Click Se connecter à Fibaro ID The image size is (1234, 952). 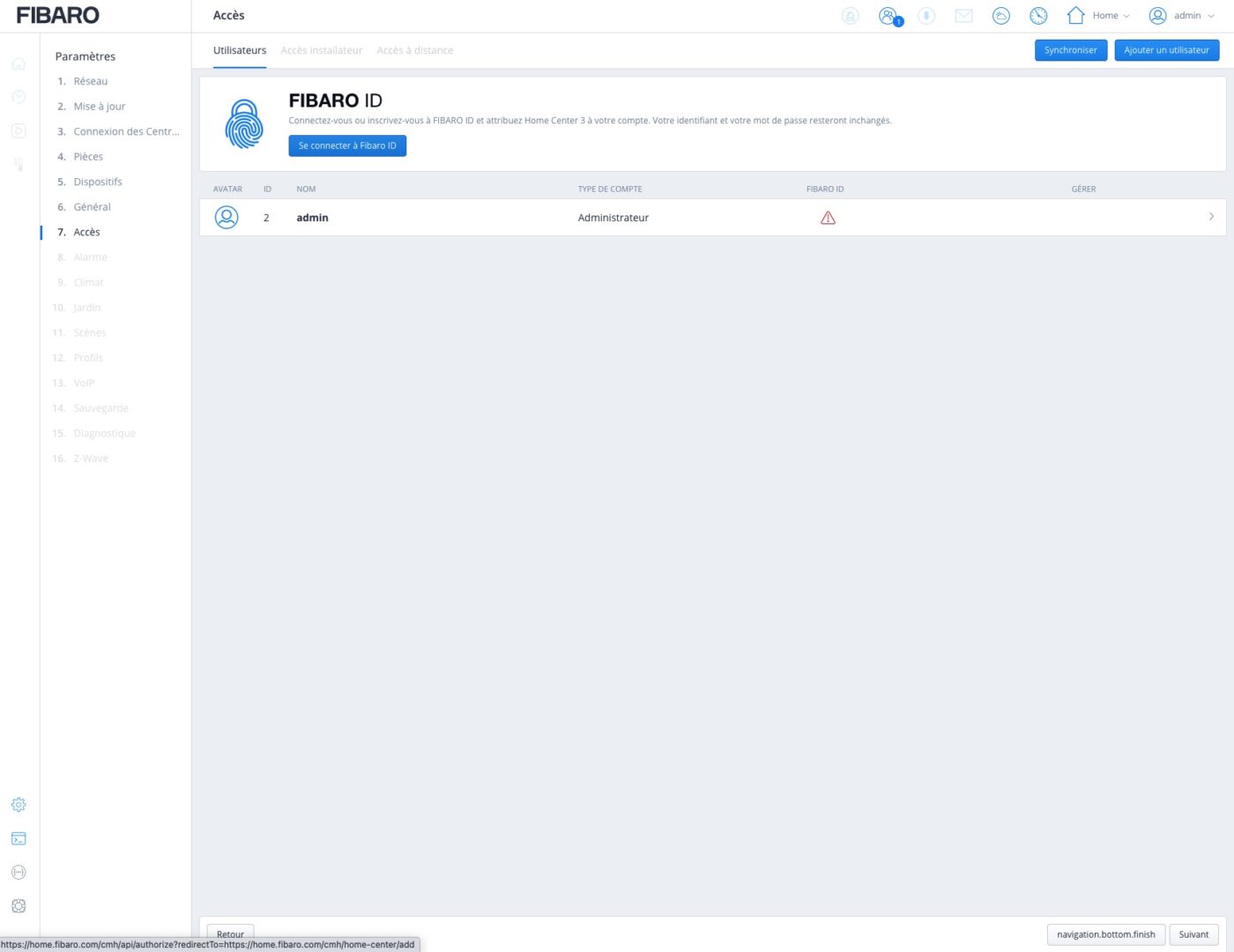[x=347, y=145]
